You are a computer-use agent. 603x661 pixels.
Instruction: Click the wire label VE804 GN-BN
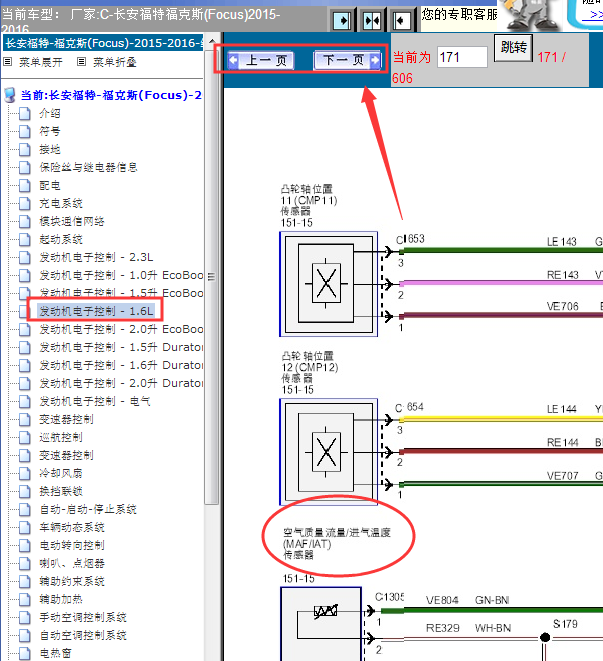tap(467, 600)
